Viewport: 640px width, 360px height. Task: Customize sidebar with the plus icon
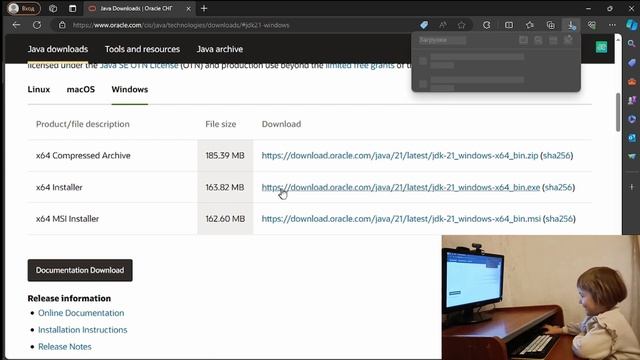[632, 187]
